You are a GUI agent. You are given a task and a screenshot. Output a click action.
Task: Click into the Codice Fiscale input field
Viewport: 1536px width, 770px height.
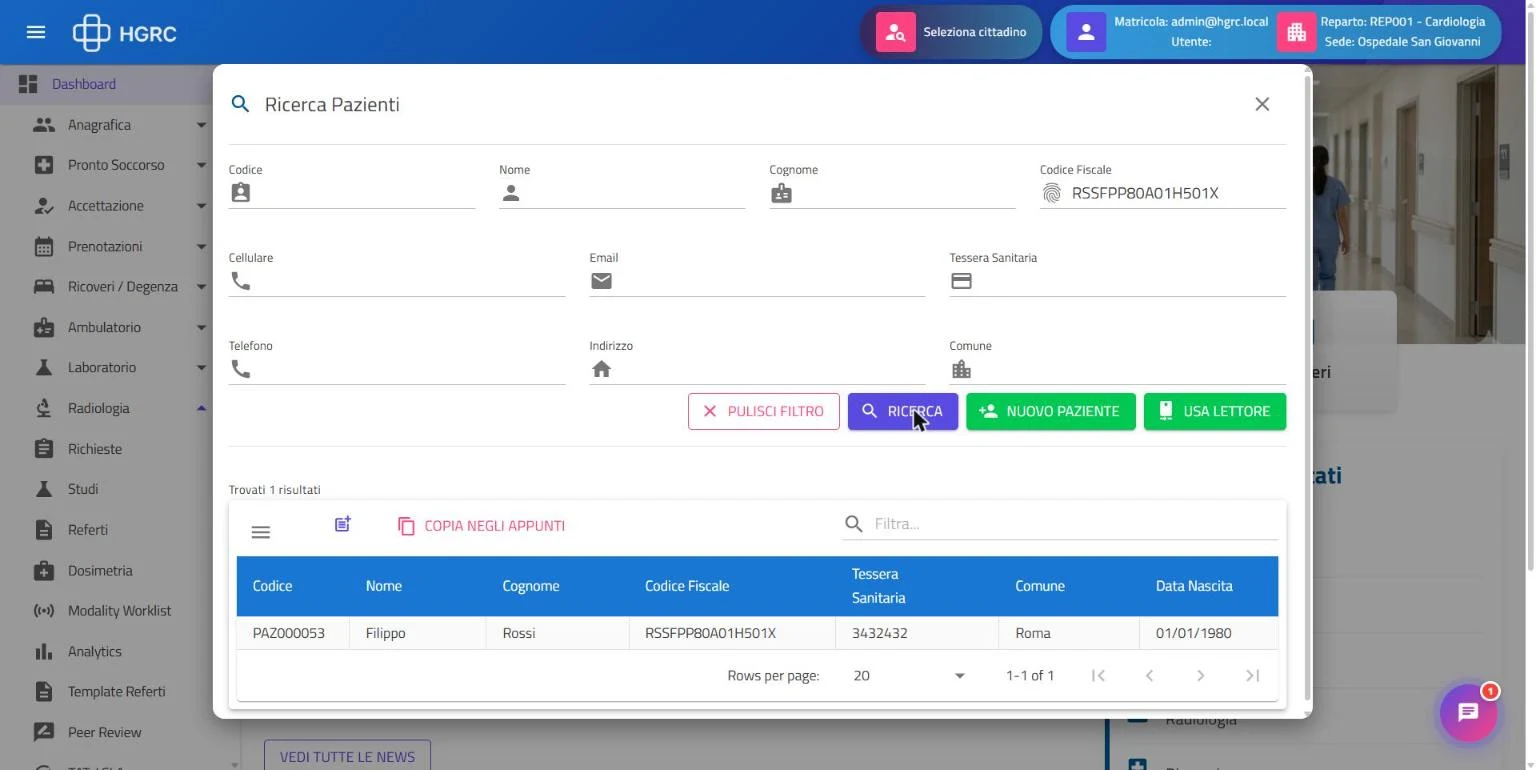pos(1163,193)
